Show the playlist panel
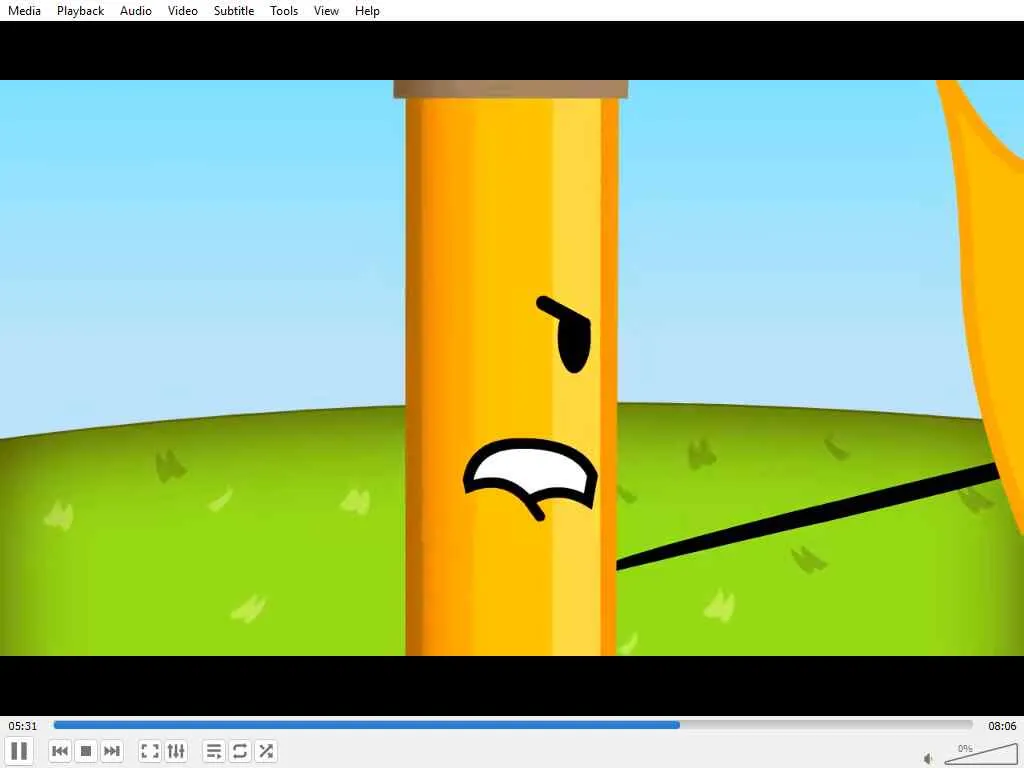The width and height of the screenshot is (1024, 768). 214,751
